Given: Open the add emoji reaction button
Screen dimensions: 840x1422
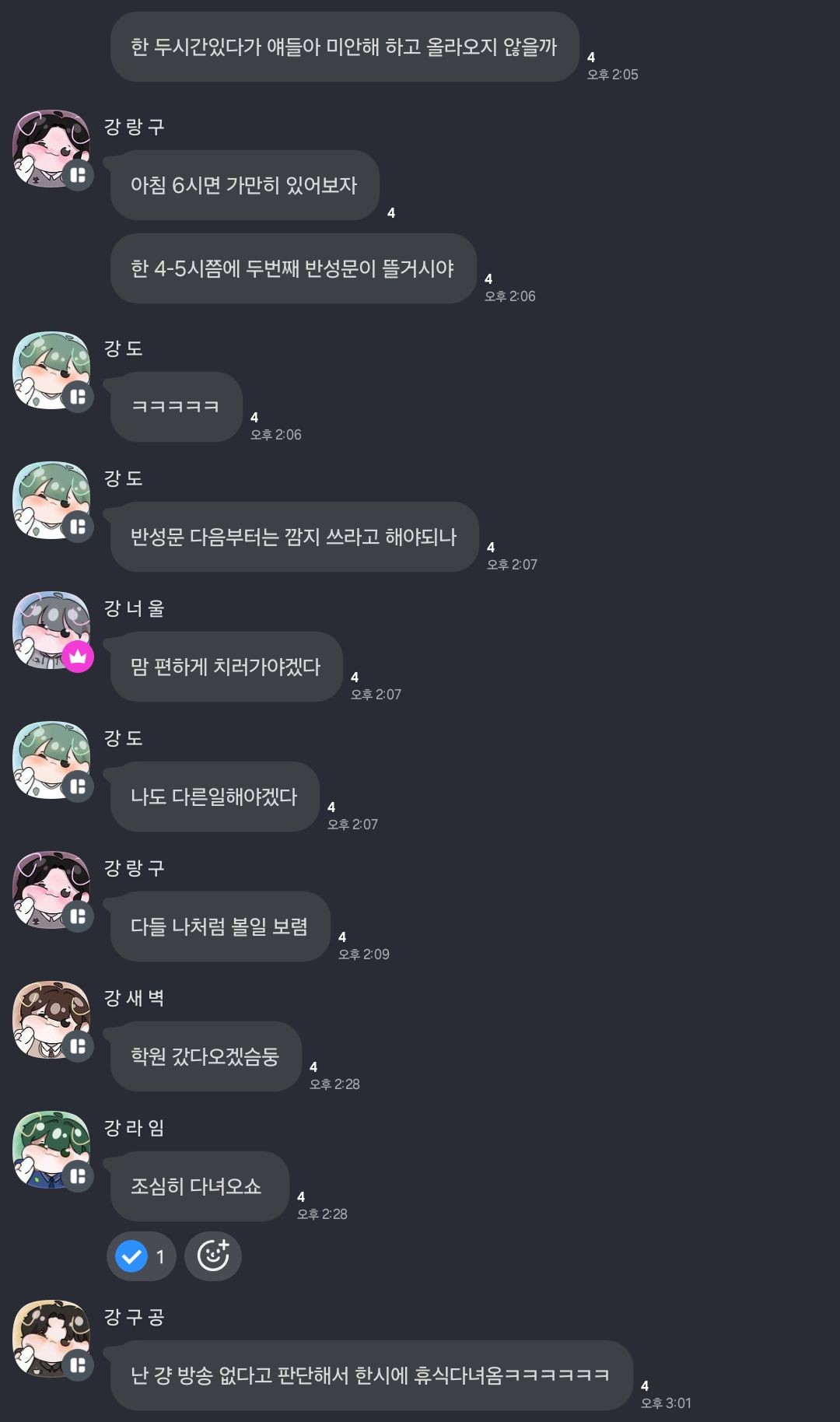Looking at the screenshot, I should point(213,1256).
